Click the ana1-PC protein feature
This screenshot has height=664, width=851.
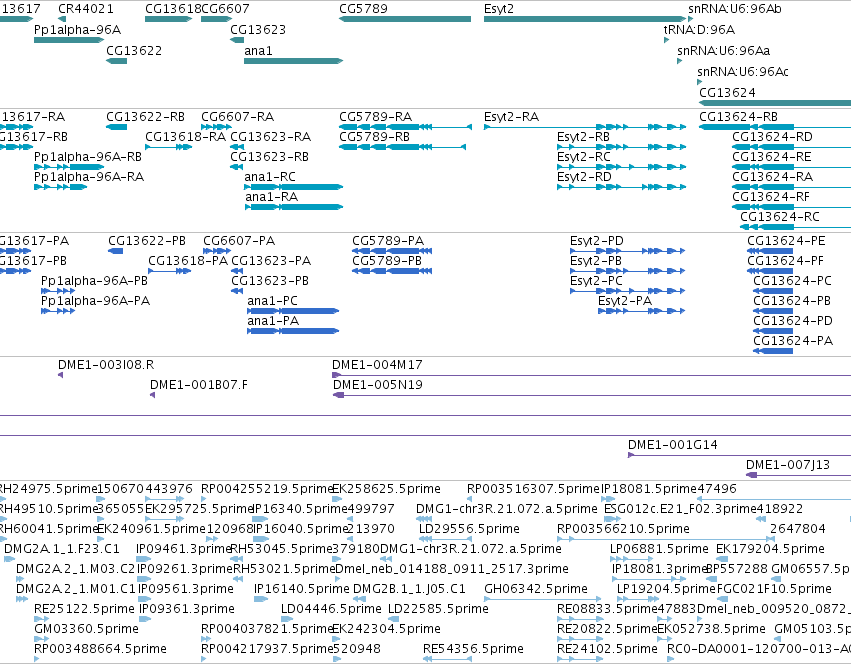click(x=293, y=311)
